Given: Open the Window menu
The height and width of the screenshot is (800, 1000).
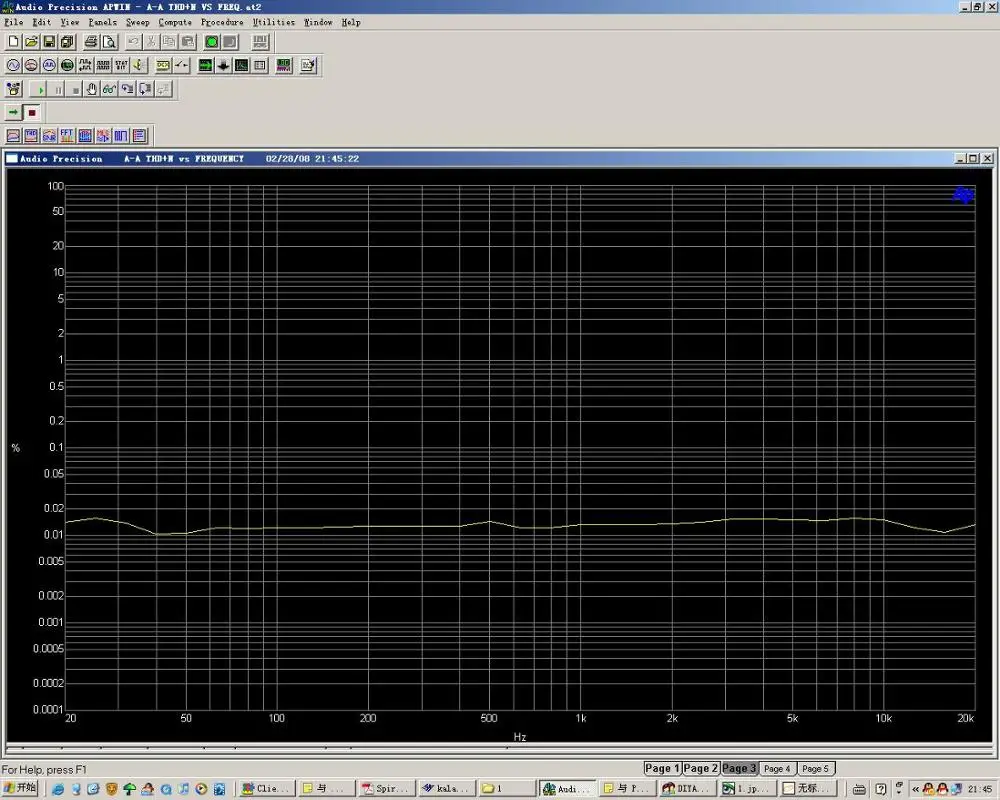Looking at the screenshot, I should point(318,22).
